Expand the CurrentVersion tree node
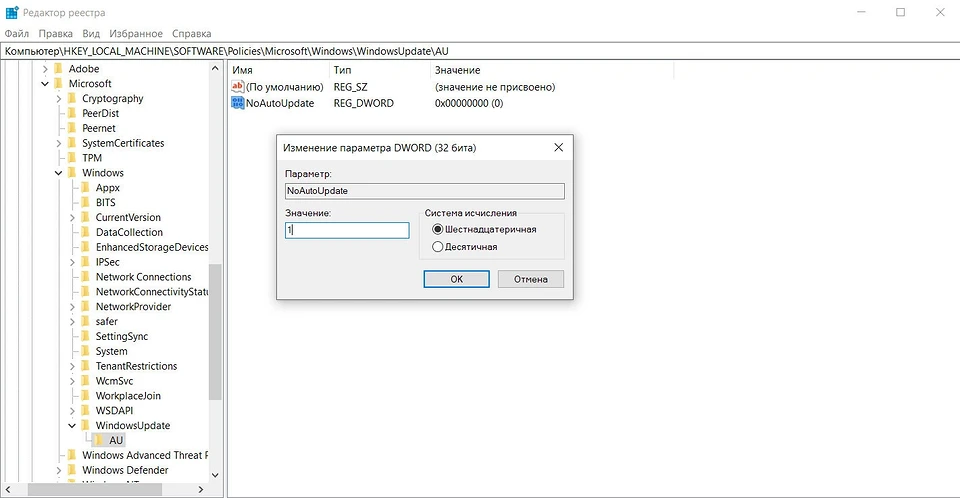960x498 pixels. click(72, 217)
